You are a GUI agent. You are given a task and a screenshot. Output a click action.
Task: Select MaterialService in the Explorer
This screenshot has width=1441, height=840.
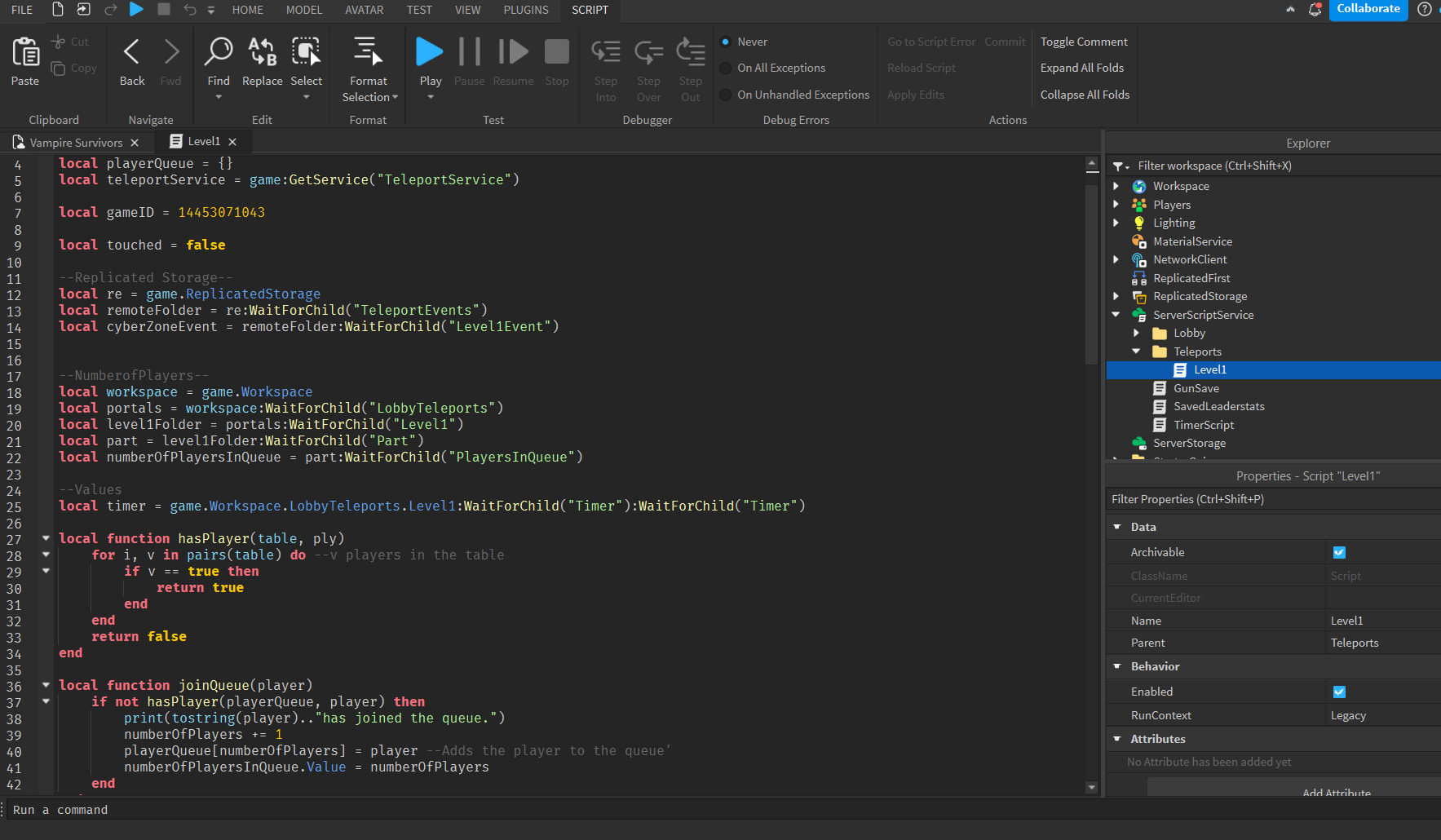click(1192, 241)
